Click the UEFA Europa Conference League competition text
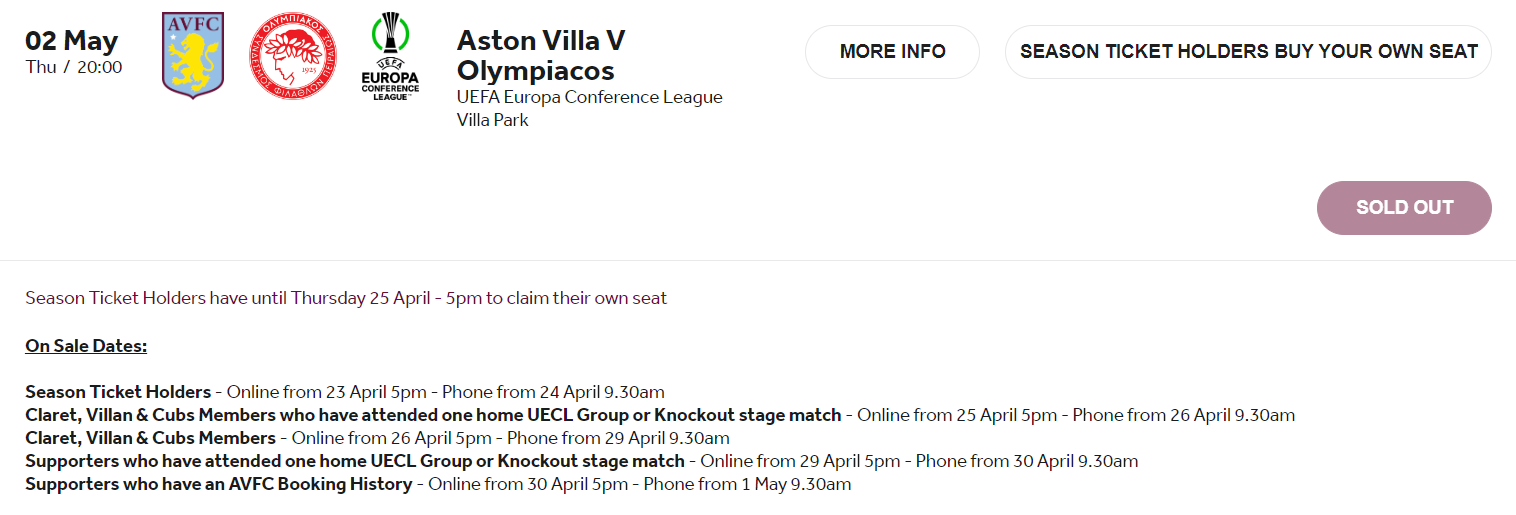 589,97
